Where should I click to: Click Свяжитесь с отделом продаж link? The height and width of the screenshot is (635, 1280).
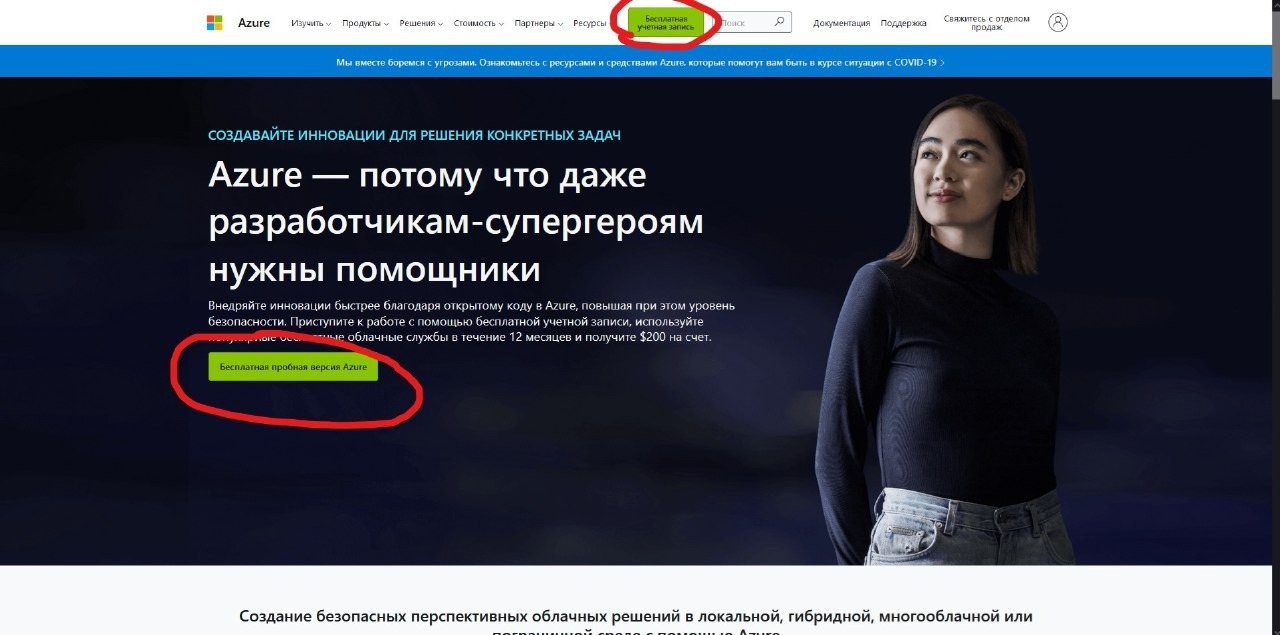(986, 23)
